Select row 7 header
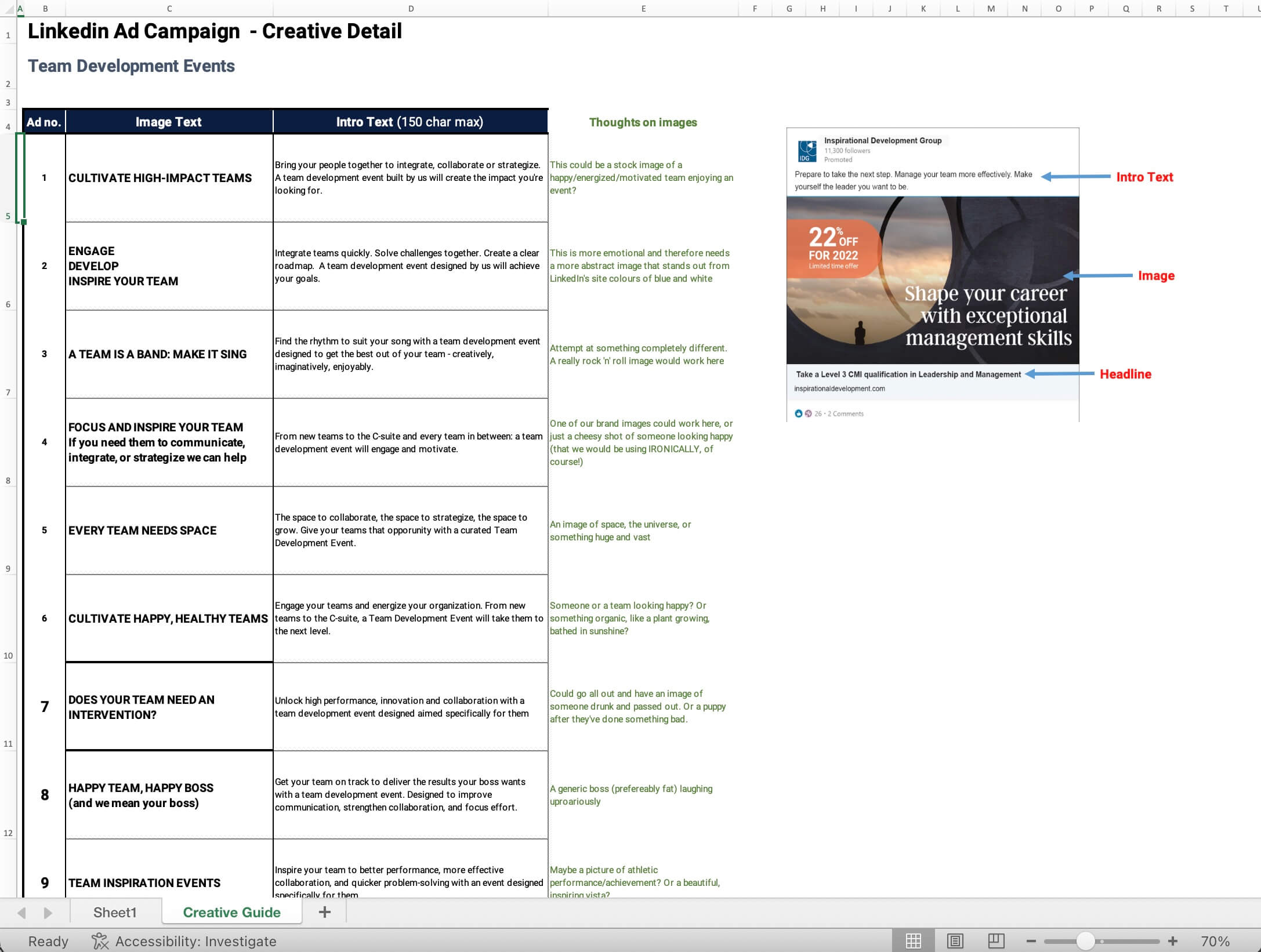Screen dimensions: 1261x952 tap(8, 392)
